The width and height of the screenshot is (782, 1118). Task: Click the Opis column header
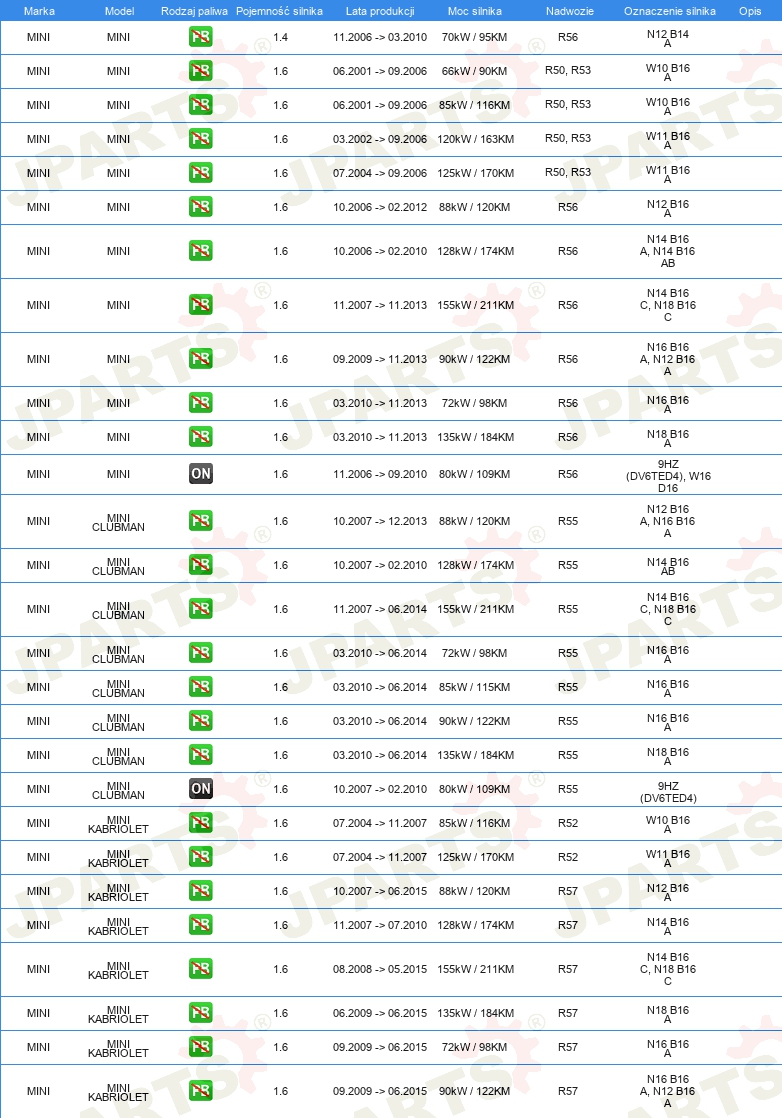[x=750, y=11]
